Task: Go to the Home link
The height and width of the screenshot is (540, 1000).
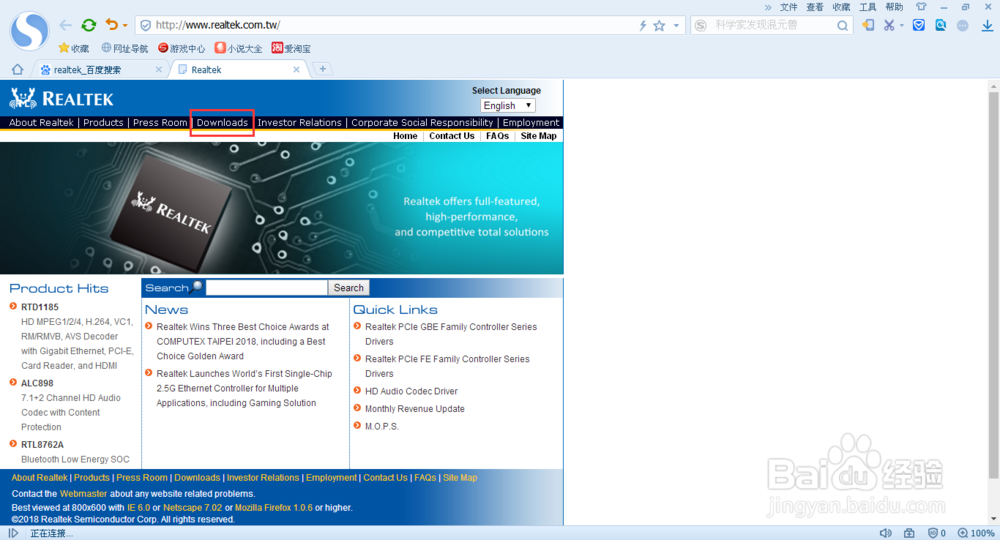Action: [x=405, y=136]
